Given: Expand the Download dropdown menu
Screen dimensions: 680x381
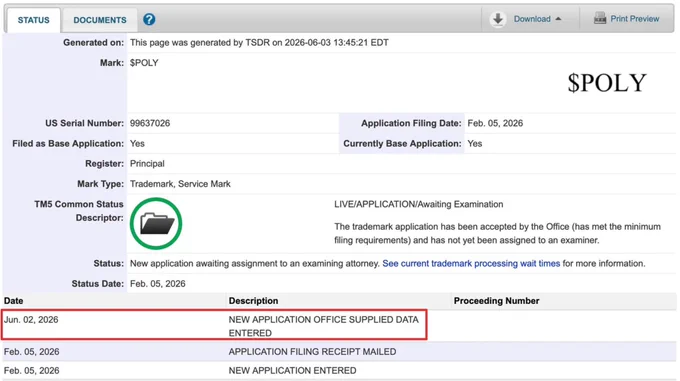Looking at the screenshot, I should tap(537, 19).
